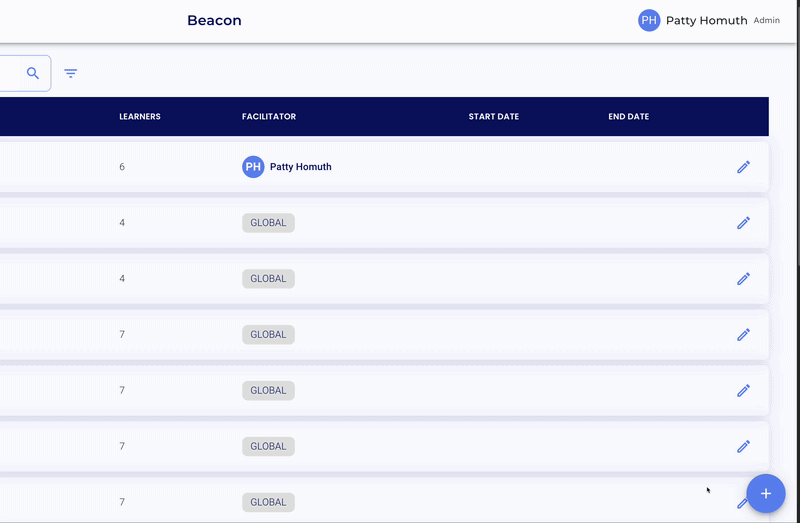Sort by Facilitator column header
800x523 pixels.
[269, 117]
